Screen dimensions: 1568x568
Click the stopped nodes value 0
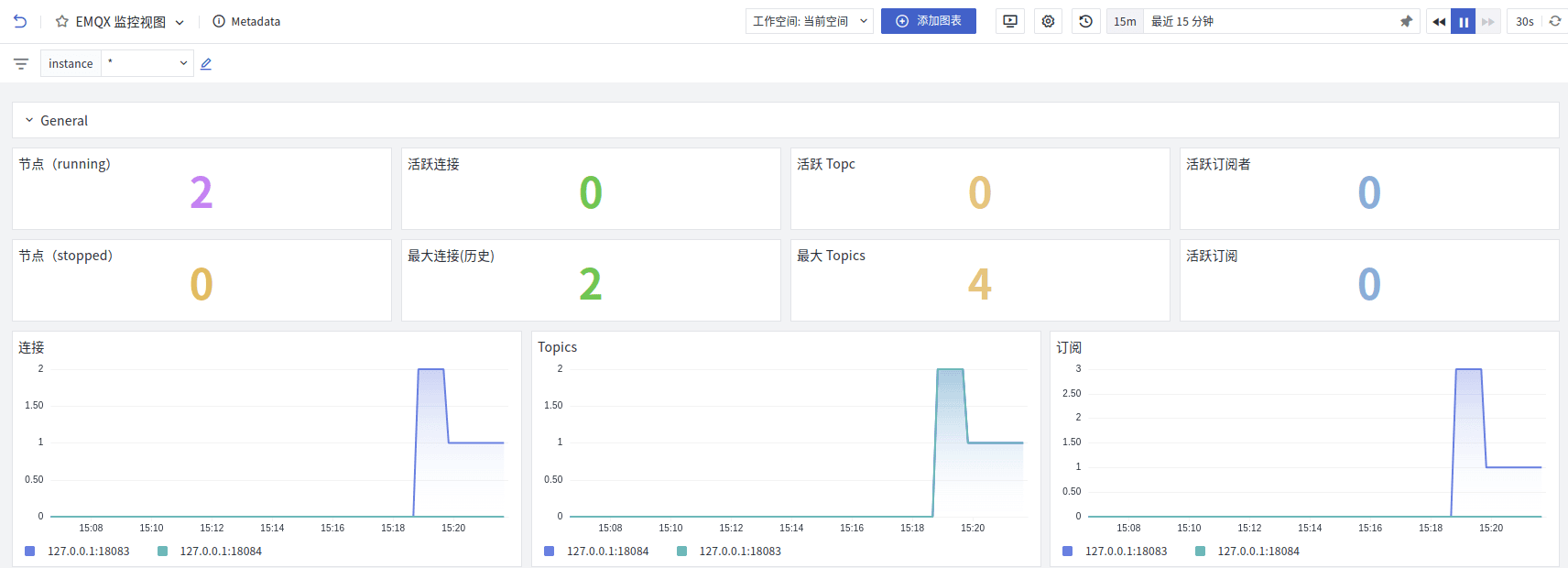coord(201,284)
